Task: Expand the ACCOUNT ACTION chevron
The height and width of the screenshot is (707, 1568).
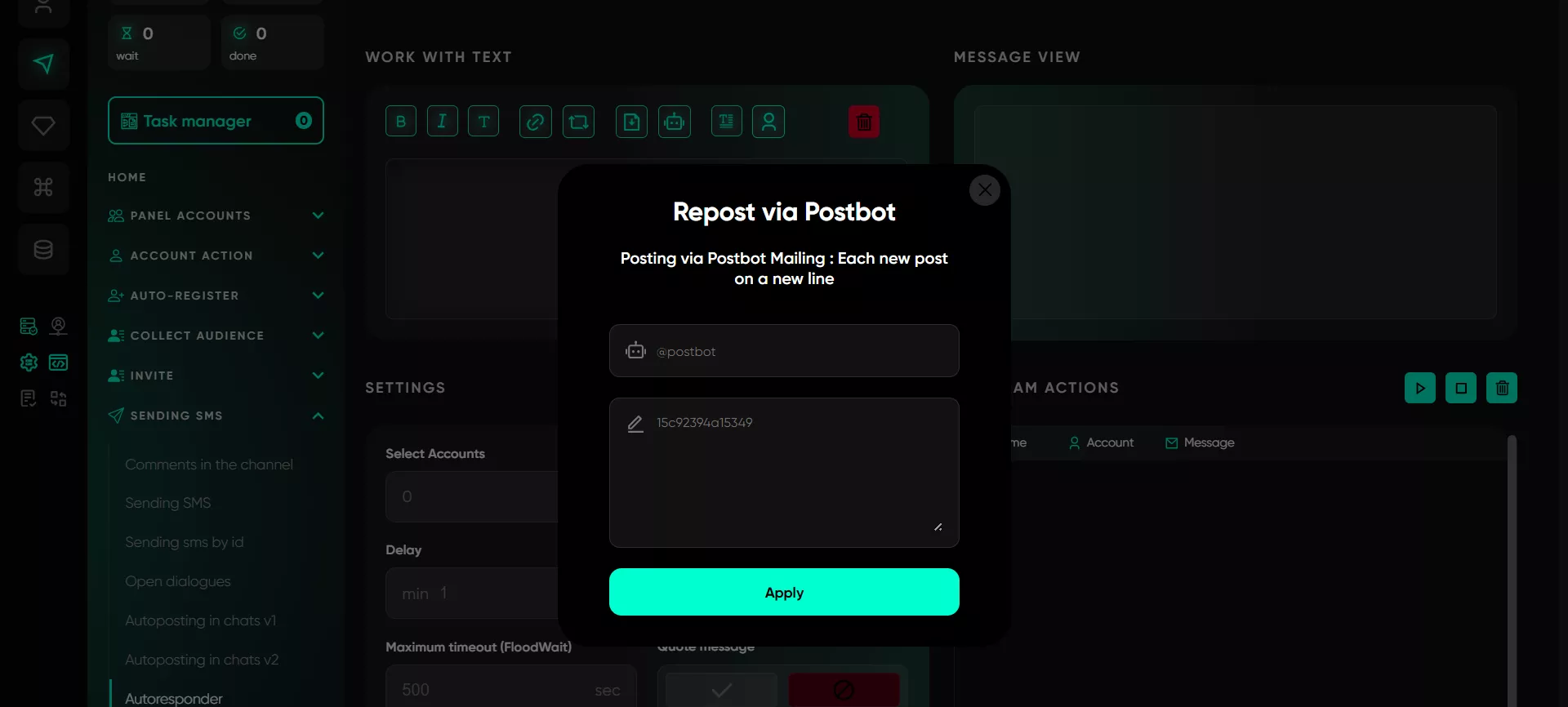Action: pos(318,256)
